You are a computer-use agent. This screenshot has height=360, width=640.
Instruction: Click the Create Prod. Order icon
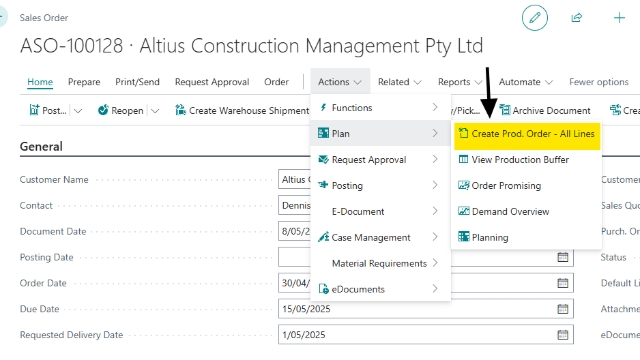pyautogui.click(x=463, y=133)
